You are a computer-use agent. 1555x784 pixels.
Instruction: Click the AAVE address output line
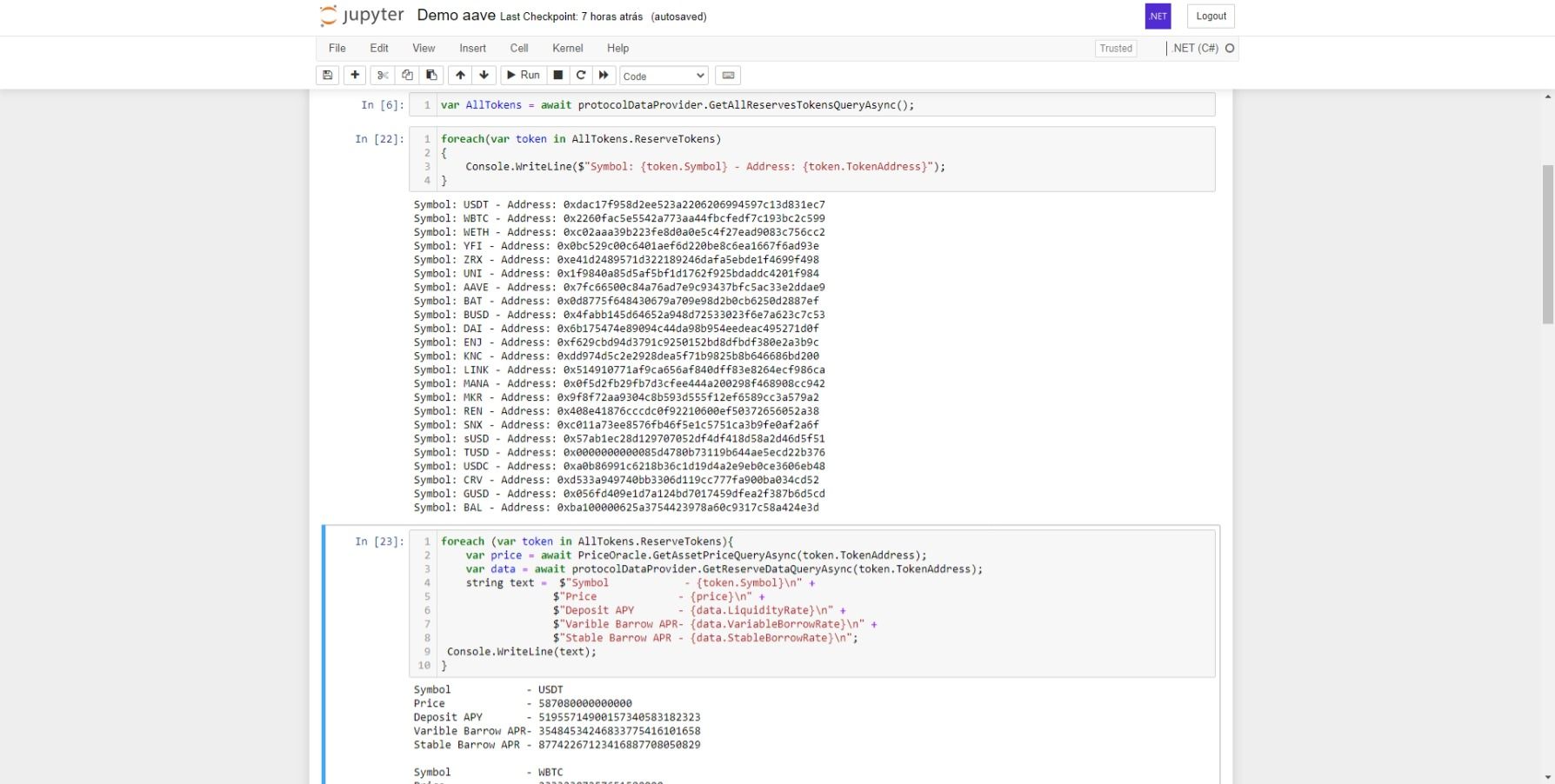619,288
